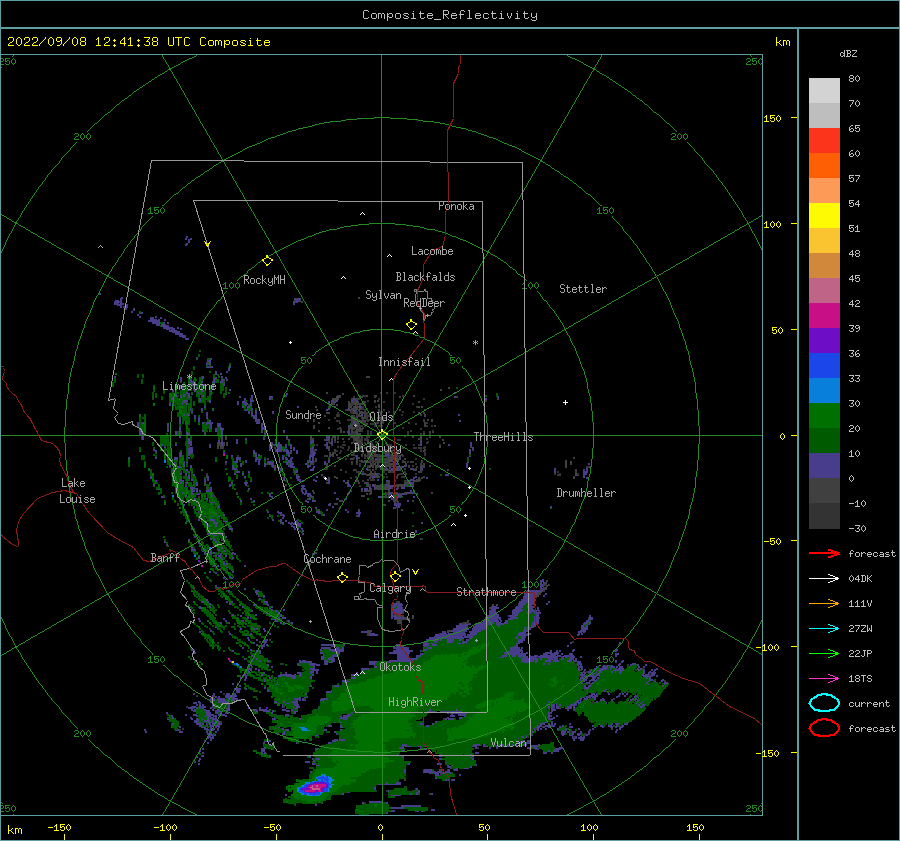This screenshot has width=900, height=841.
Task: Click the magenta 18TS arrow icon
Action: [824, 679]
